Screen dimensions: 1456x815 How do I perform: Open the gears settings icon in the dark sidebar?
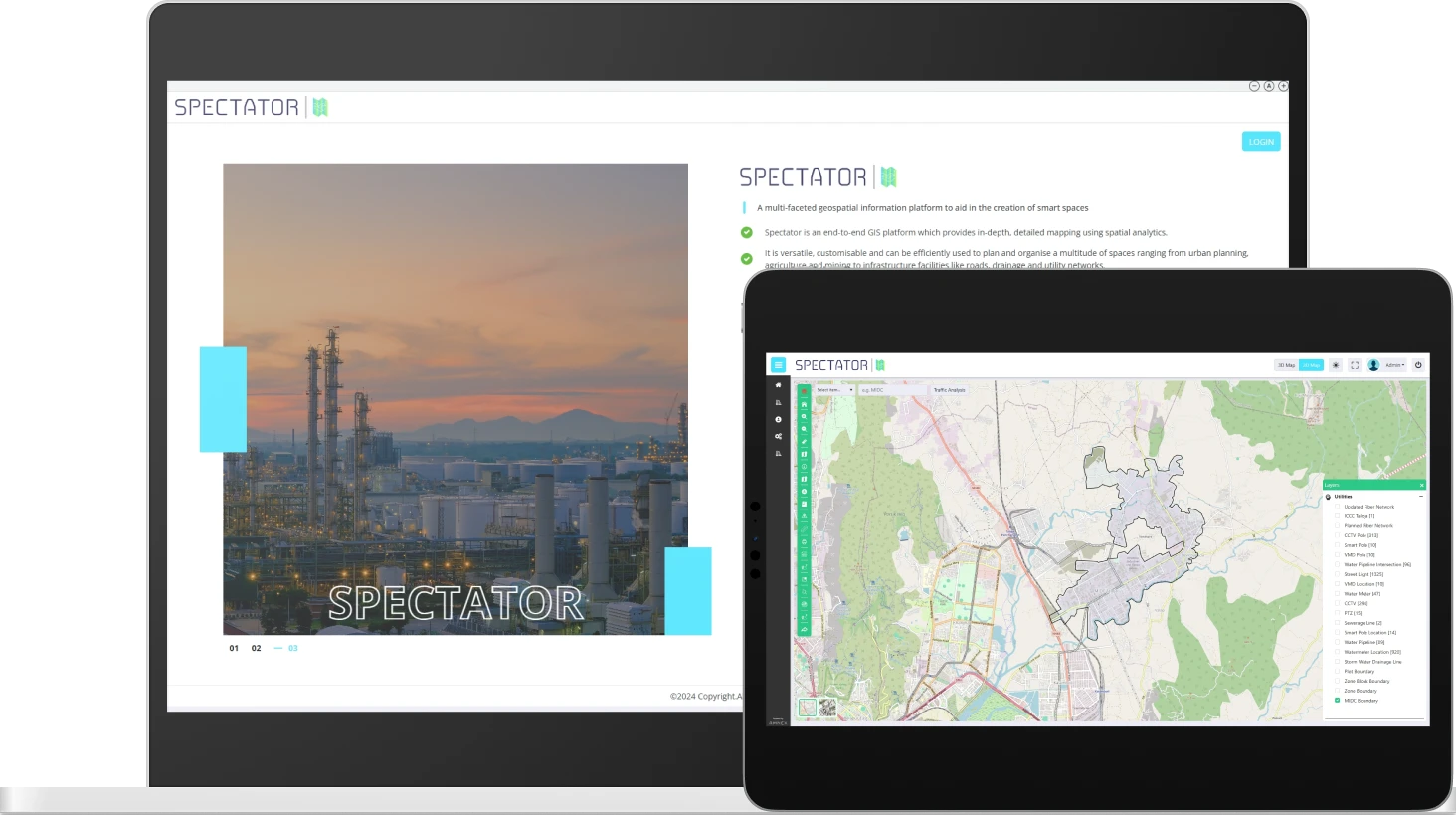pyautogui.click(x=778, y=436)
